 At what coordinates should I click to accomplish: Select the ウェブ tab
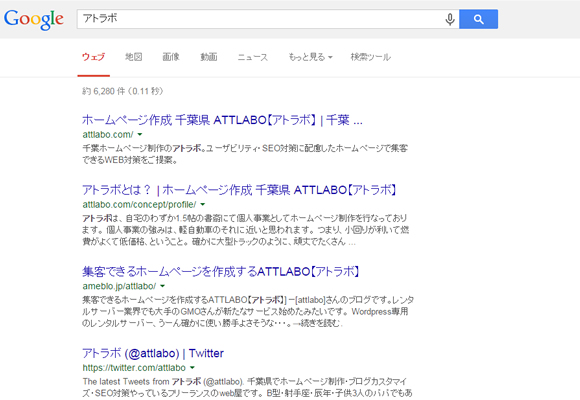click(x=94, y=57)
